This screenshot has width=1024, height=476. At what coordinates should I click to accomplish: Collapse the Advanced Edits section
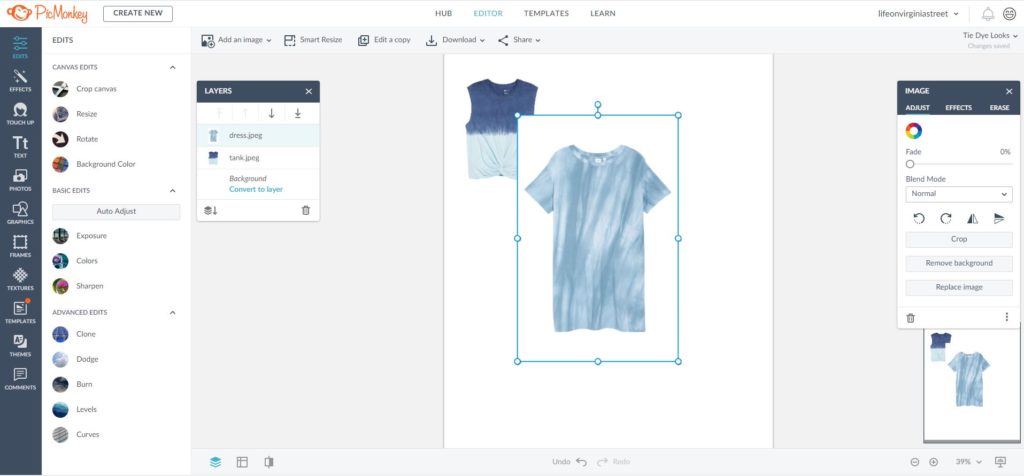click(172, 312)
